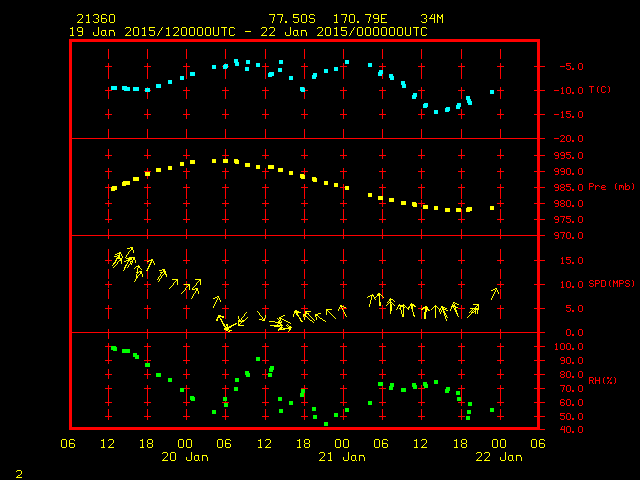640x480 pixels.
Task: Click the last cyan temperature point near 22 Jan
Action: [x=492, y=92]
